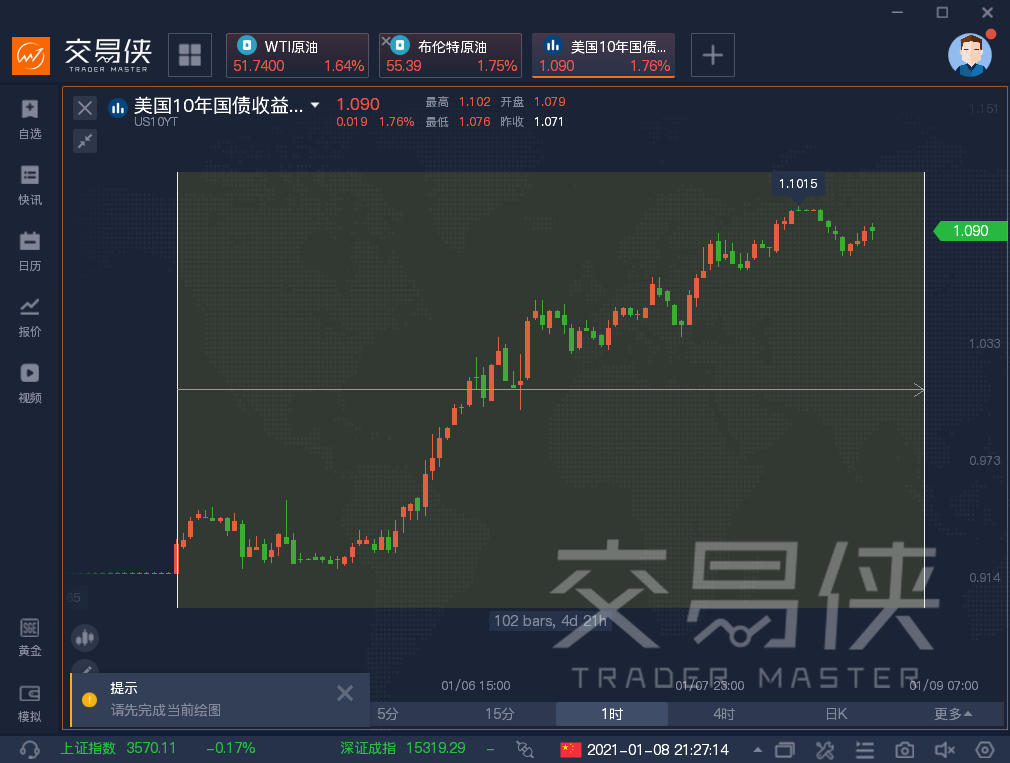Select the 4时 timeframe

(724, 714)
